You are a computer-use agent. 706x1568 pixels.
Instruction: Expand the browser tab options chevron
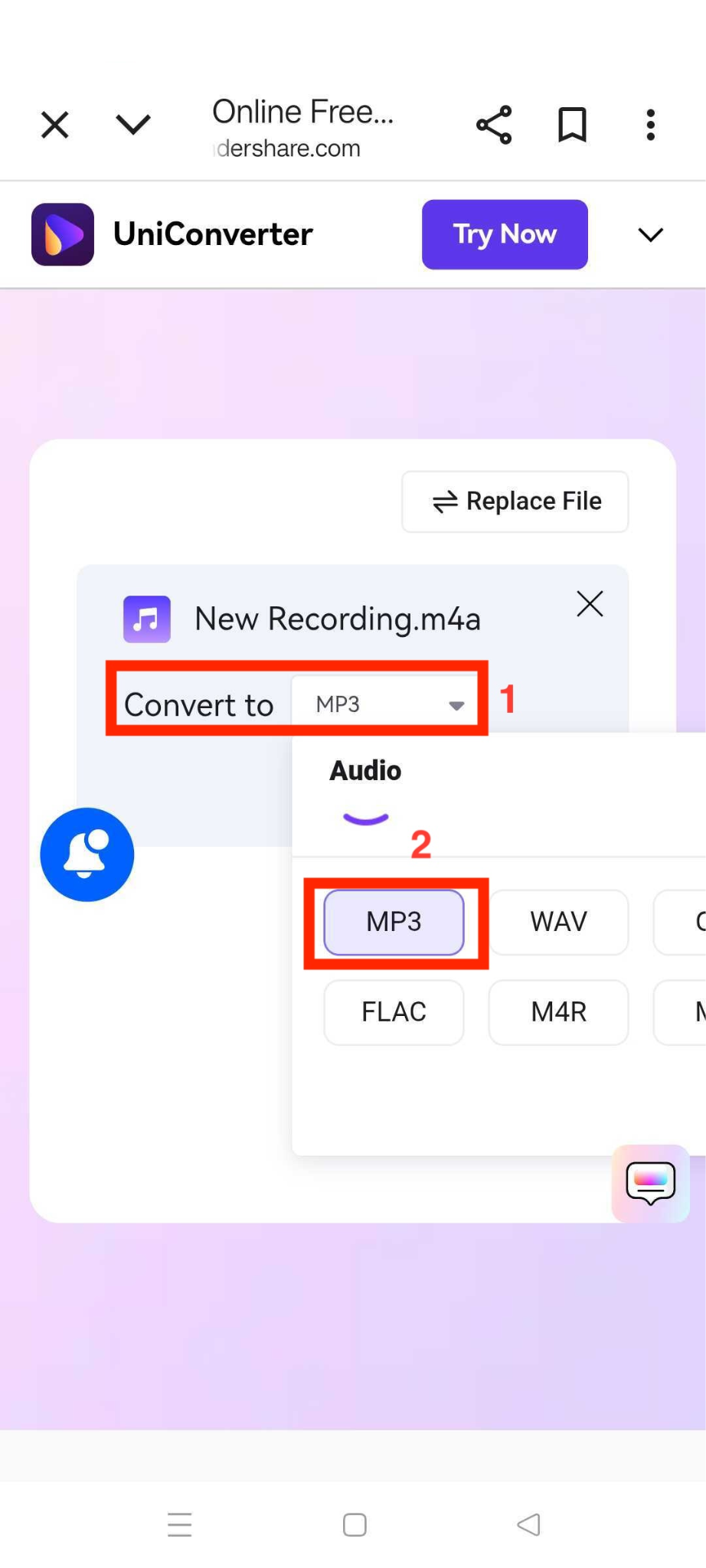coord(133,124)
